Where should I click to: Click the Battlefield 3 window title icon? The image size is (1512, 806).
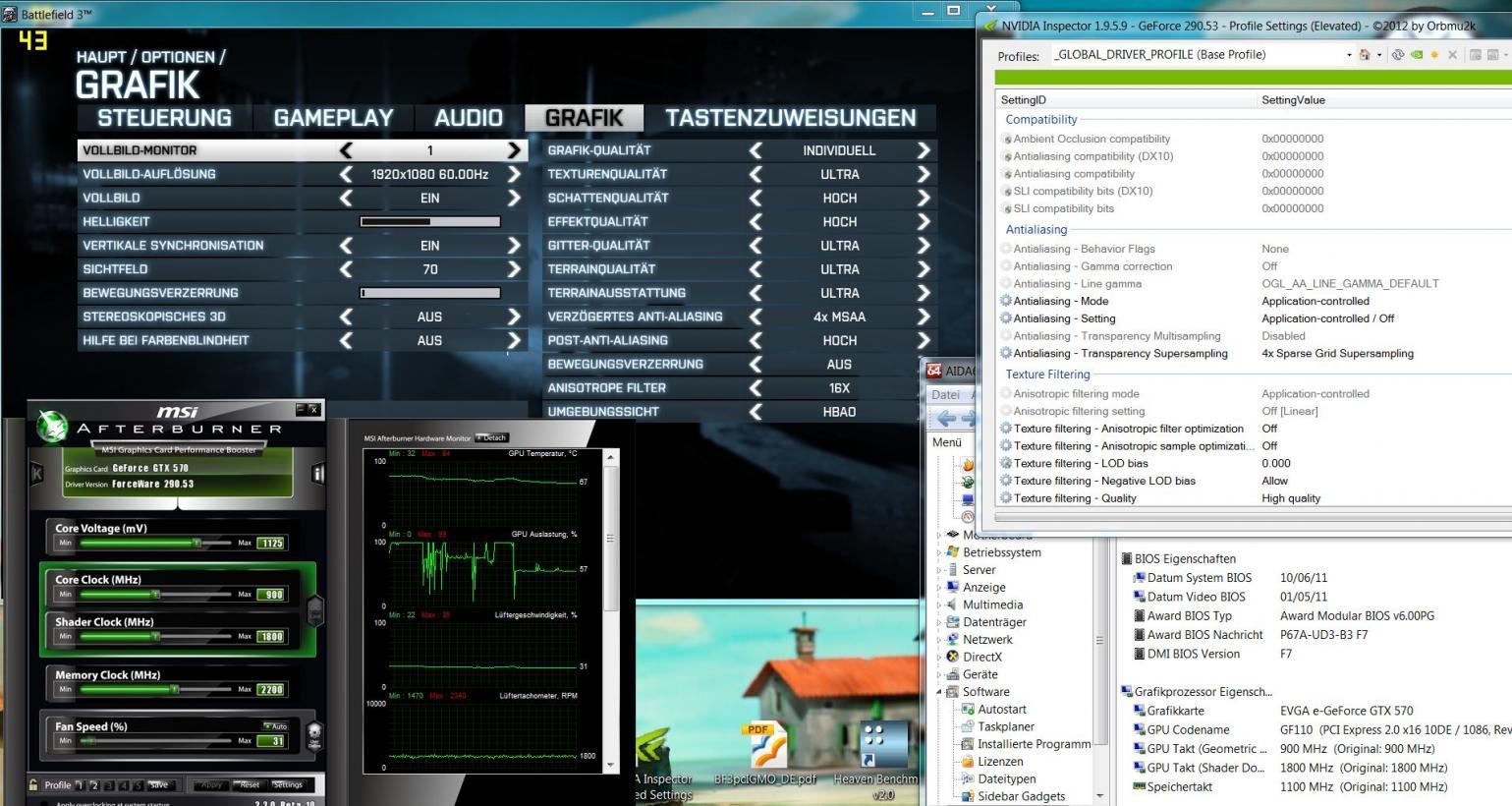tap(10, 14)
